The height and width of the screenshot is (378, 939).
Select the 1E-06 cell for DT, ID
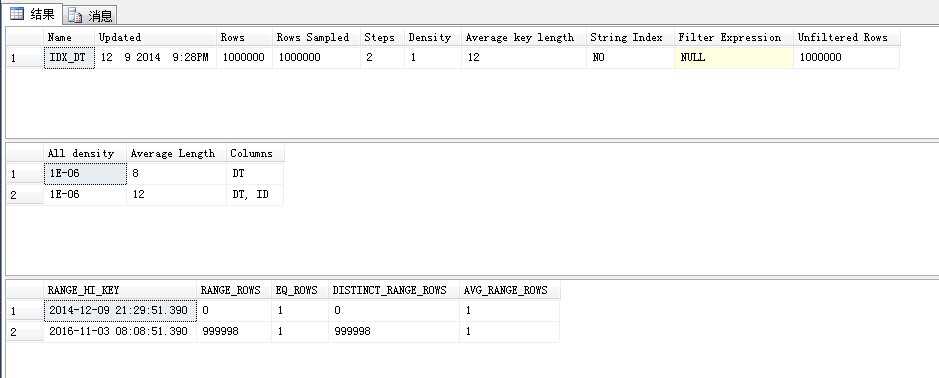85,195
